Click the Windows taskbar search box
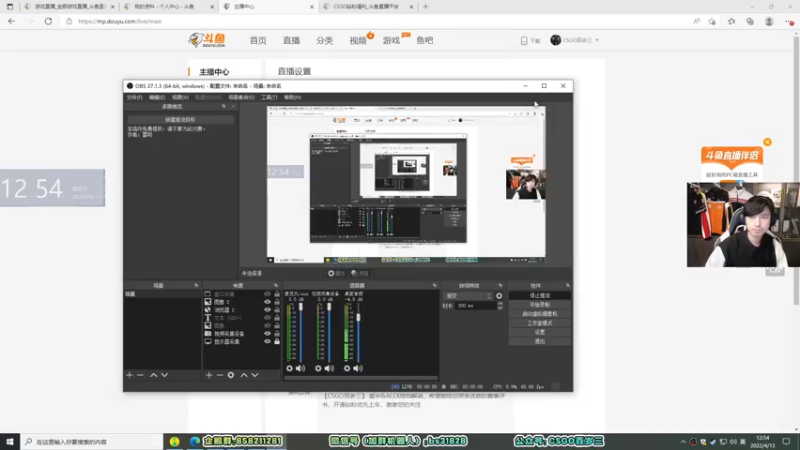The image size is (800, 450). tap(92, 441)
